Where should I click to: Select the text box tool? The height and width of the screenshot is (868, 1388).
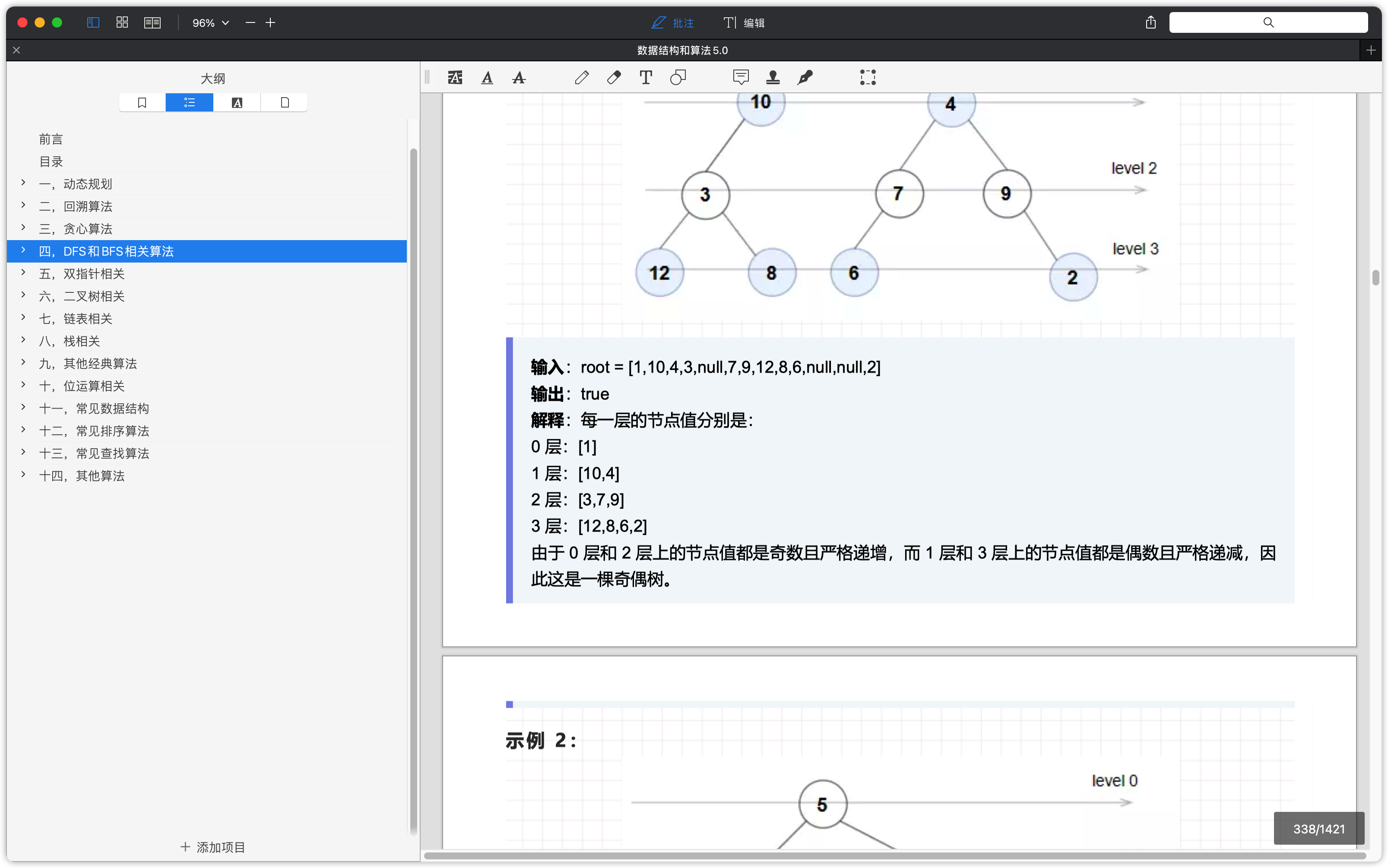[x=646, y=77]
